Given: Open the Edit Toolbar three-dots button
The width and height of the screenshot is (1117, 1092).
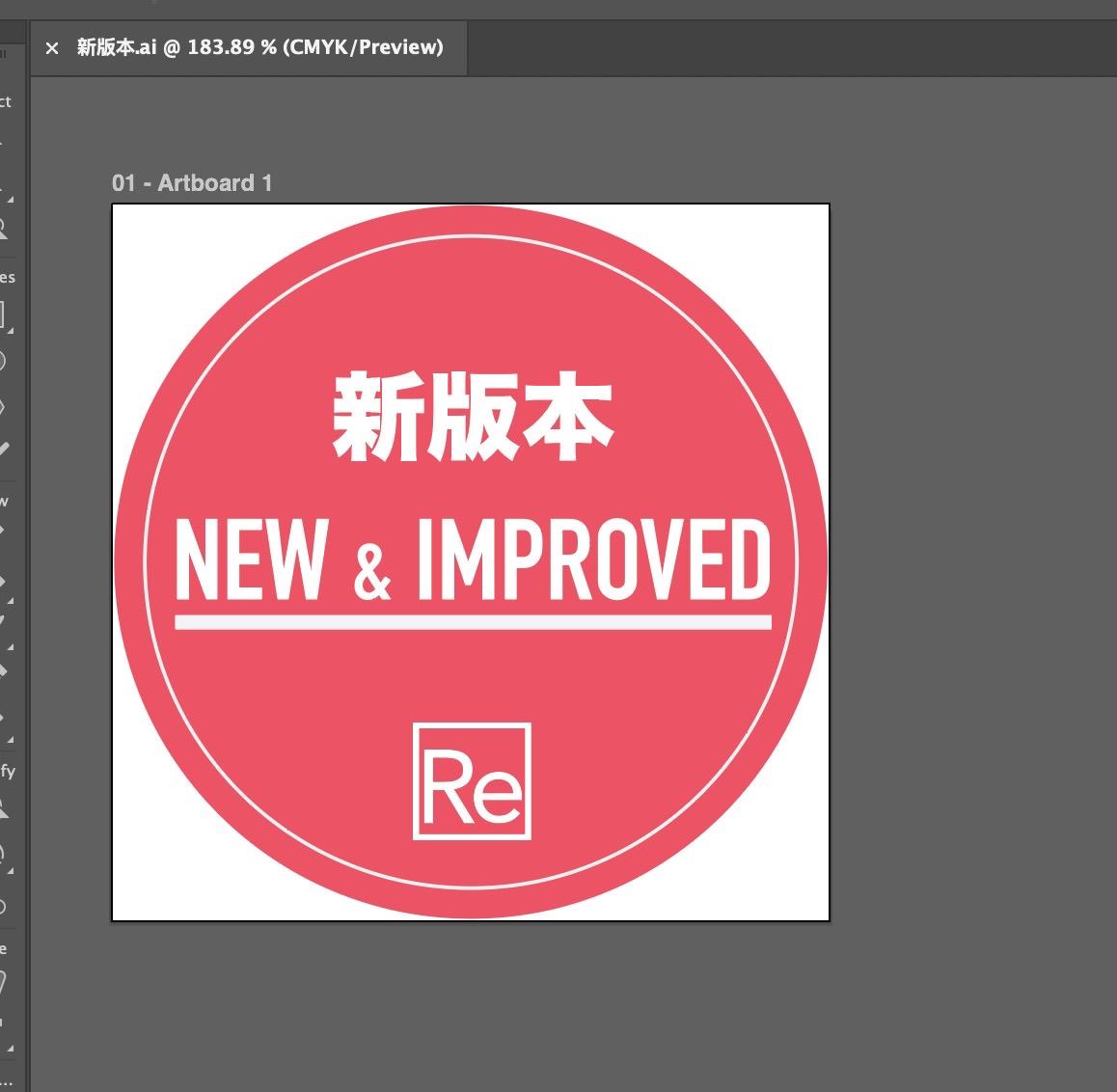Looking at the screenshot, I should click(x=5, y=1082).
